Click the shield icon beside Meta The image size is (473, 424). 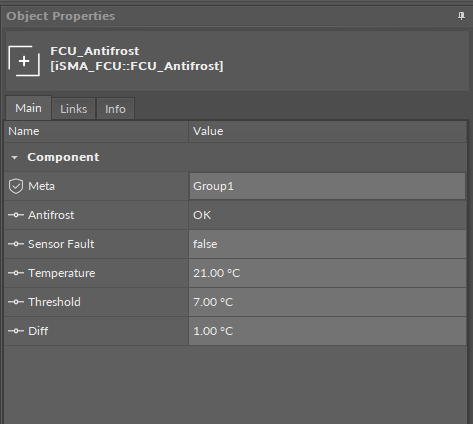(16, 186)
